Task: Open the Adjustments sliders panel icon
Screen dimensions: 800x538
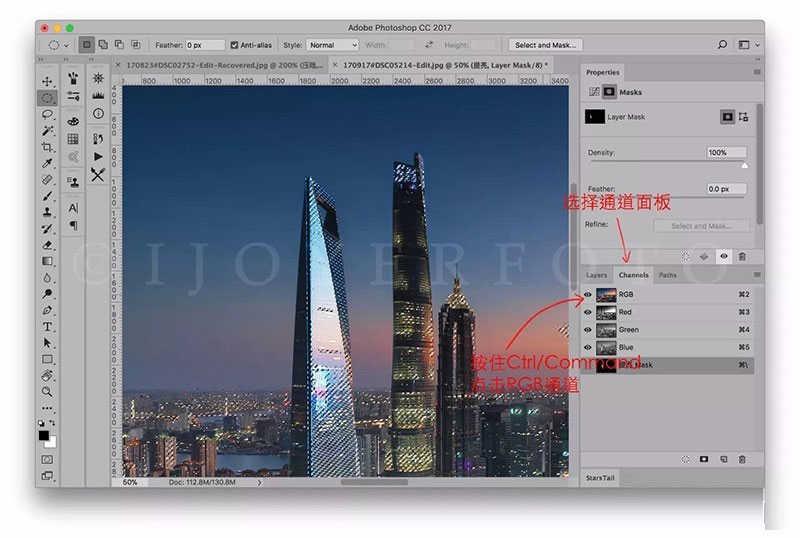Action: 73,96
